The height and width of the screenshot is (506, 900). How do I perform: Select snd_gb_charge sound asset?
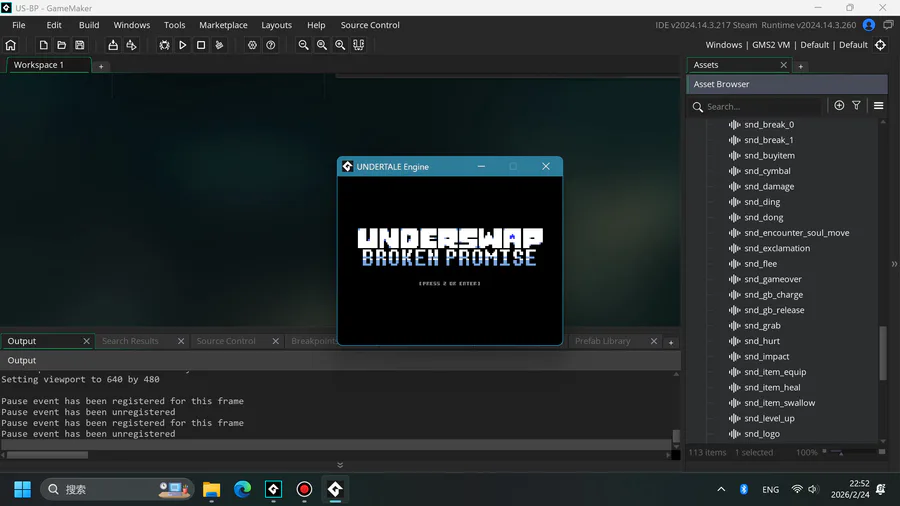pyautogui.click(x=773, y=295)
